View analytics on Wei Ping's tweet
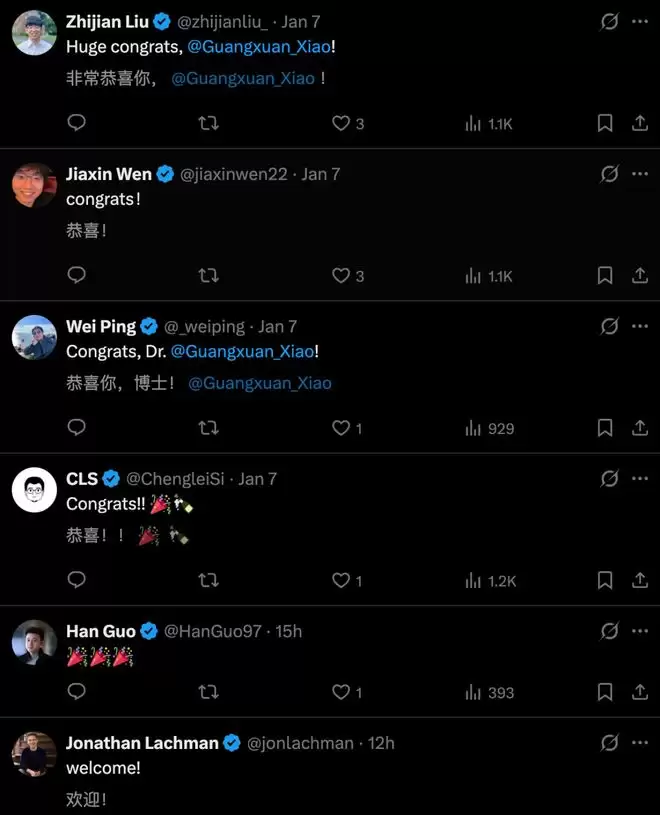This screenshot has height=815, width=660. [474, 428]
